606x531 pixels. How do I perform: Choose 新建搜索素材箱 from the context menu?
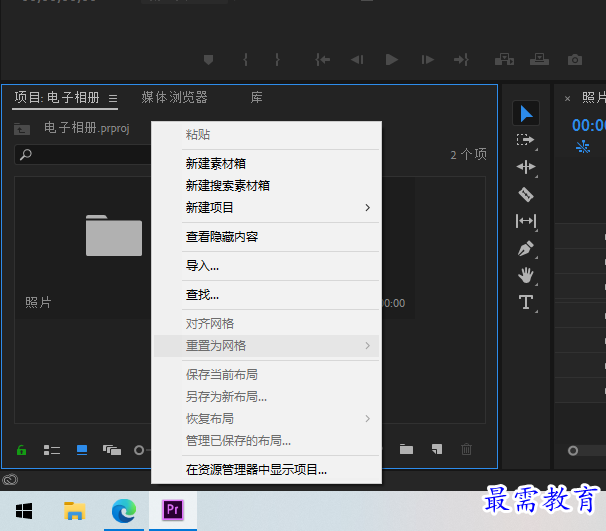[266, 186]
